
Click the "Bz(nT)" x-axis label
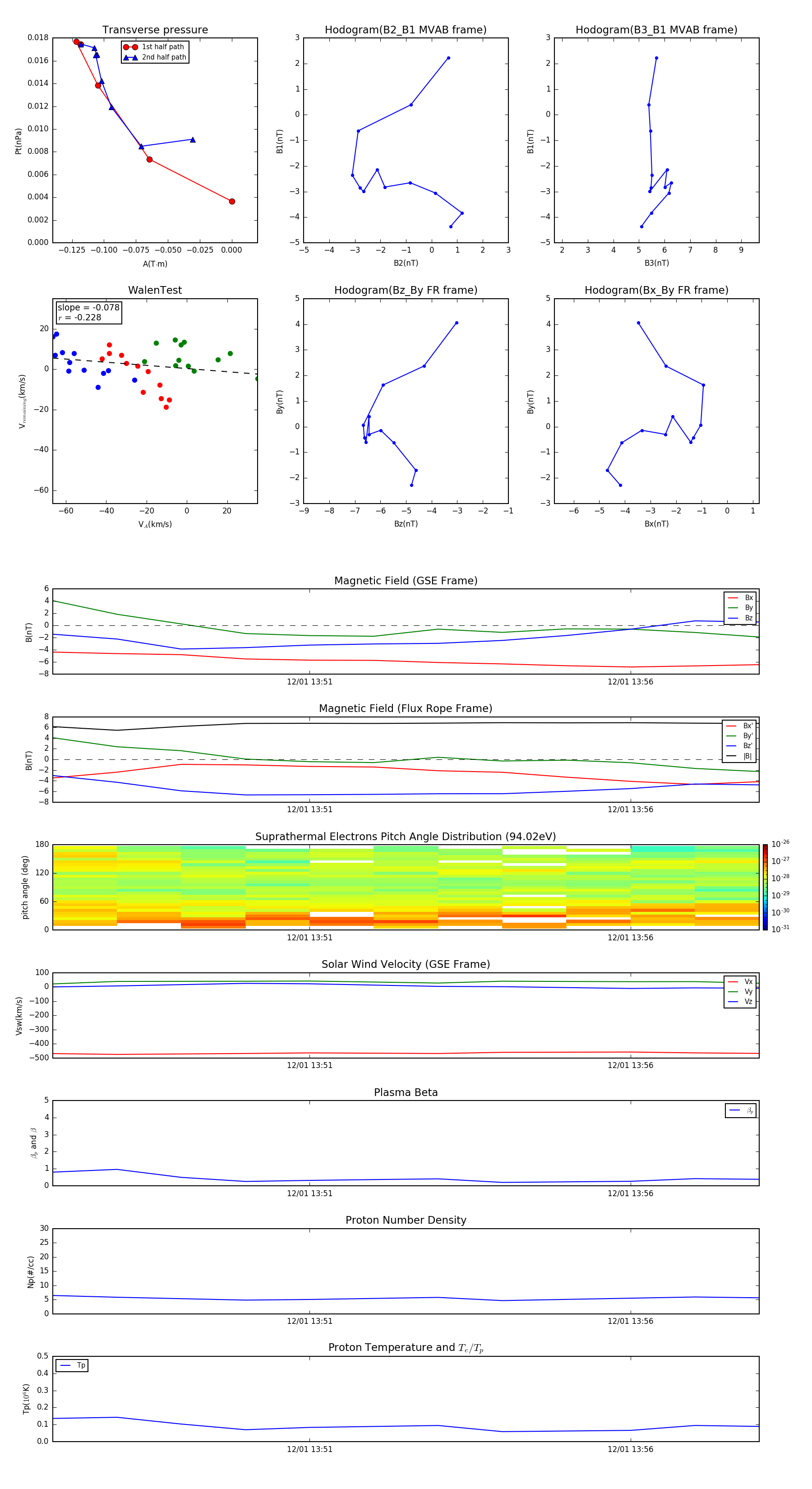coord(406,524)
